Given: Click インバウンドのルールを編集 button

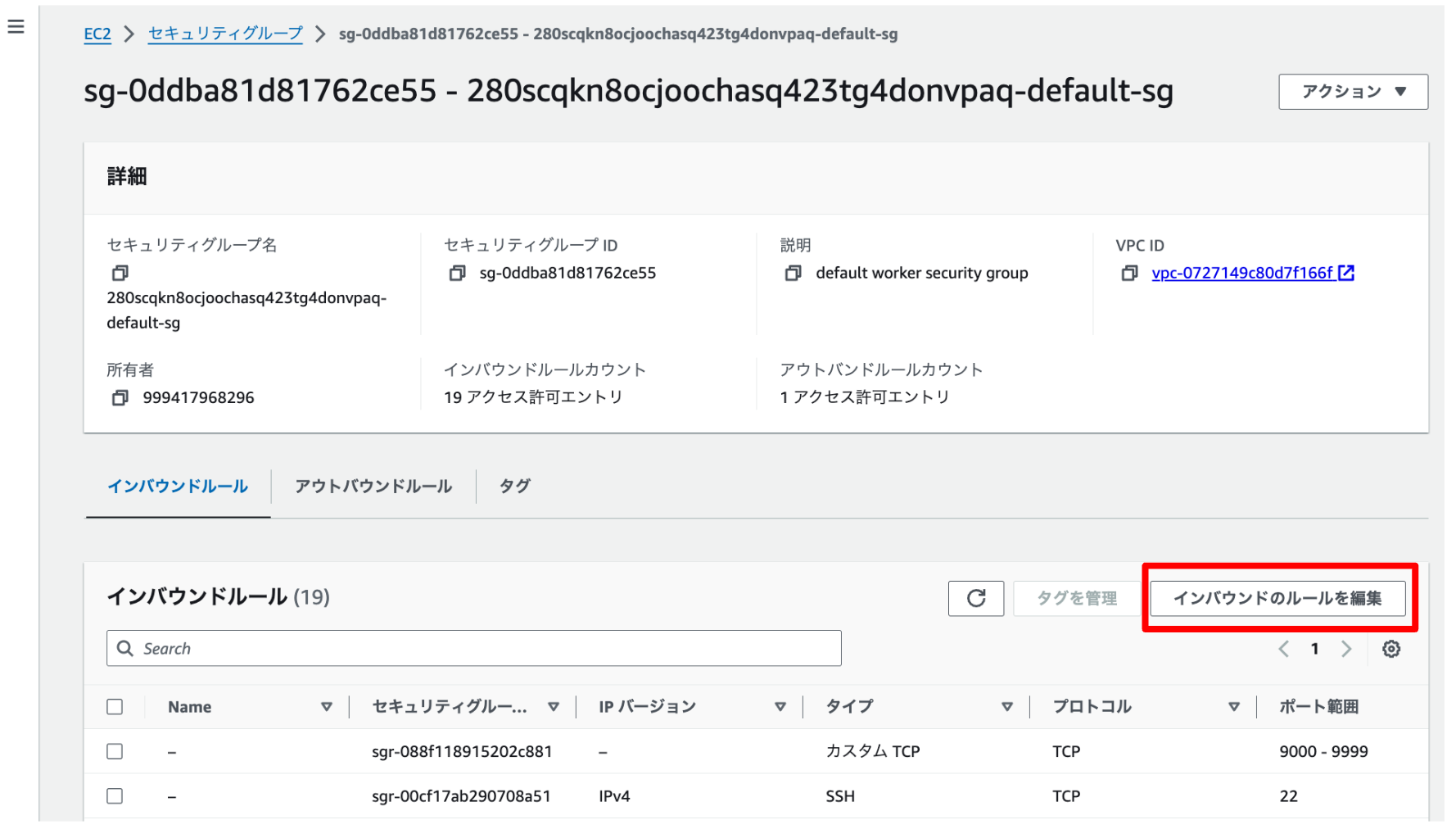Looking at the screenshot, I should pos(1277,598).
